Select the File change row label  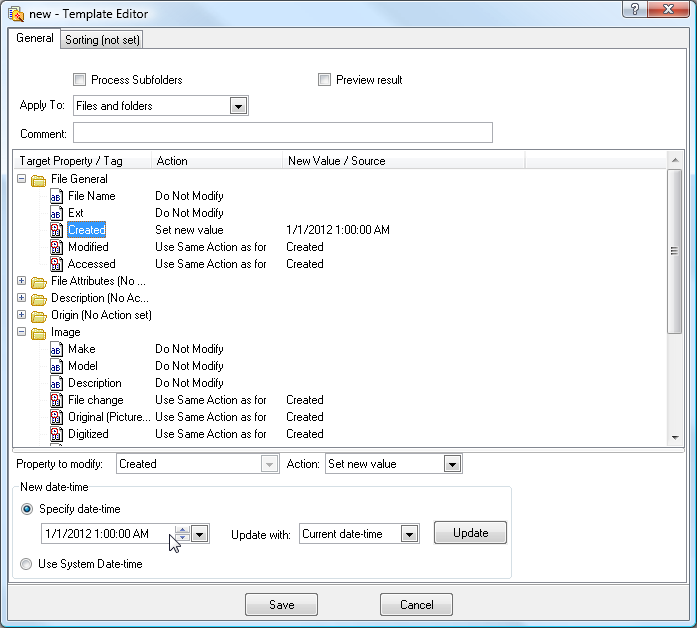(x=96, y=400)
